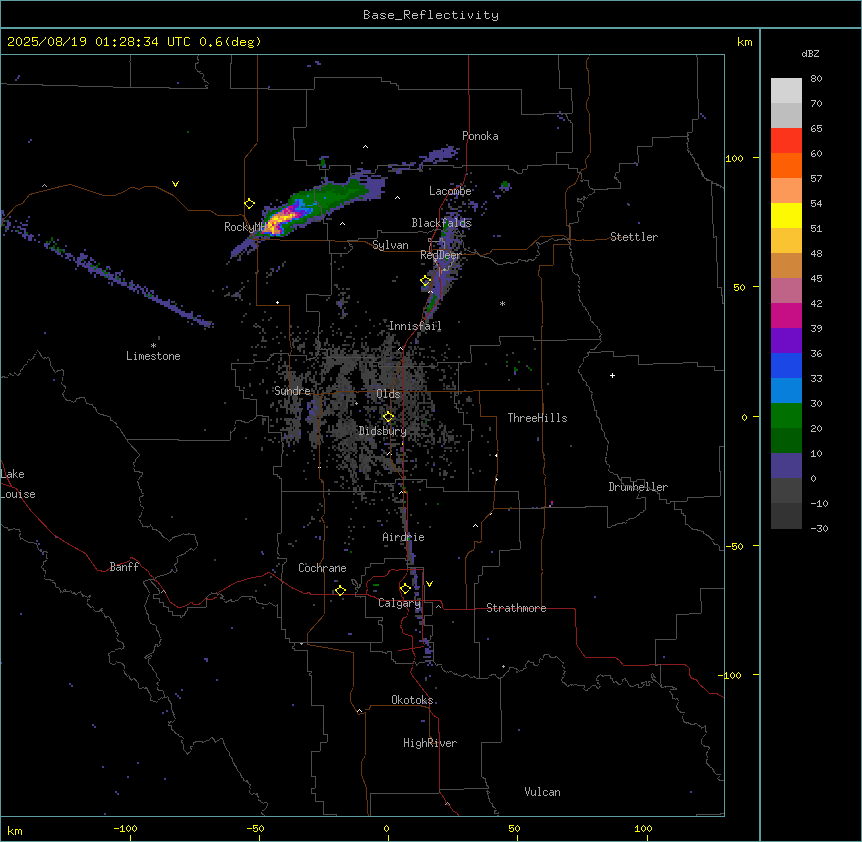
Task: Click the Okotoks label
Action: pos(412,700)
